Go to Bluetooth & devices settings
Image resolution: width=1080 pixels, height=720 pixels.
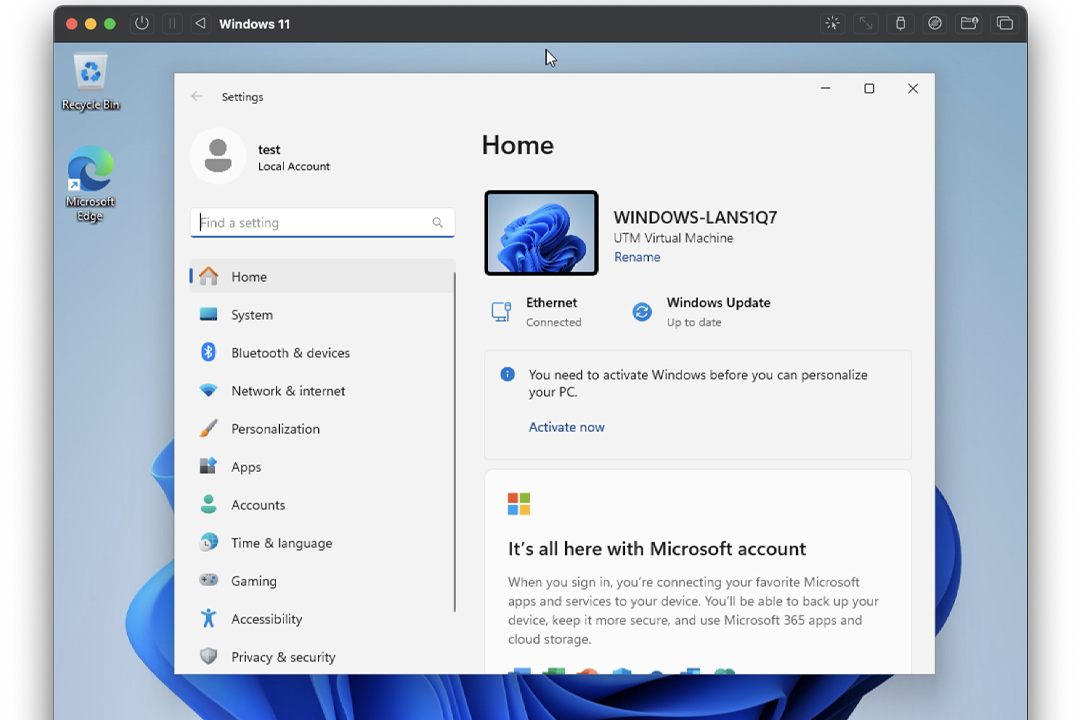(290, 353)
